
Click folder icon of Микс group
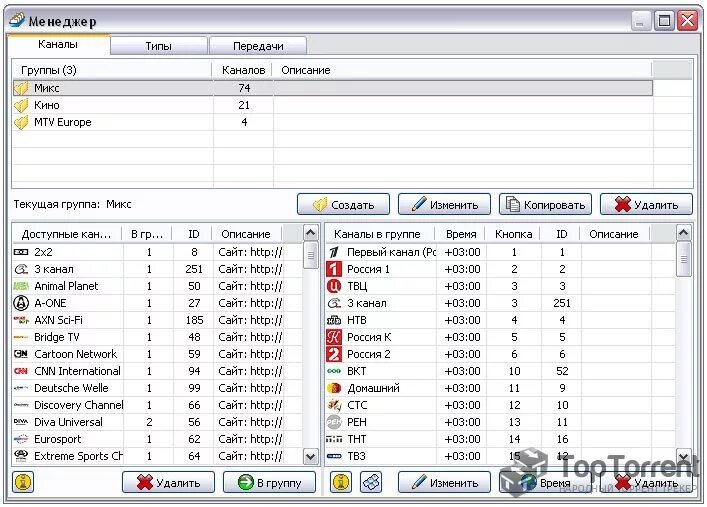(21, 88)
